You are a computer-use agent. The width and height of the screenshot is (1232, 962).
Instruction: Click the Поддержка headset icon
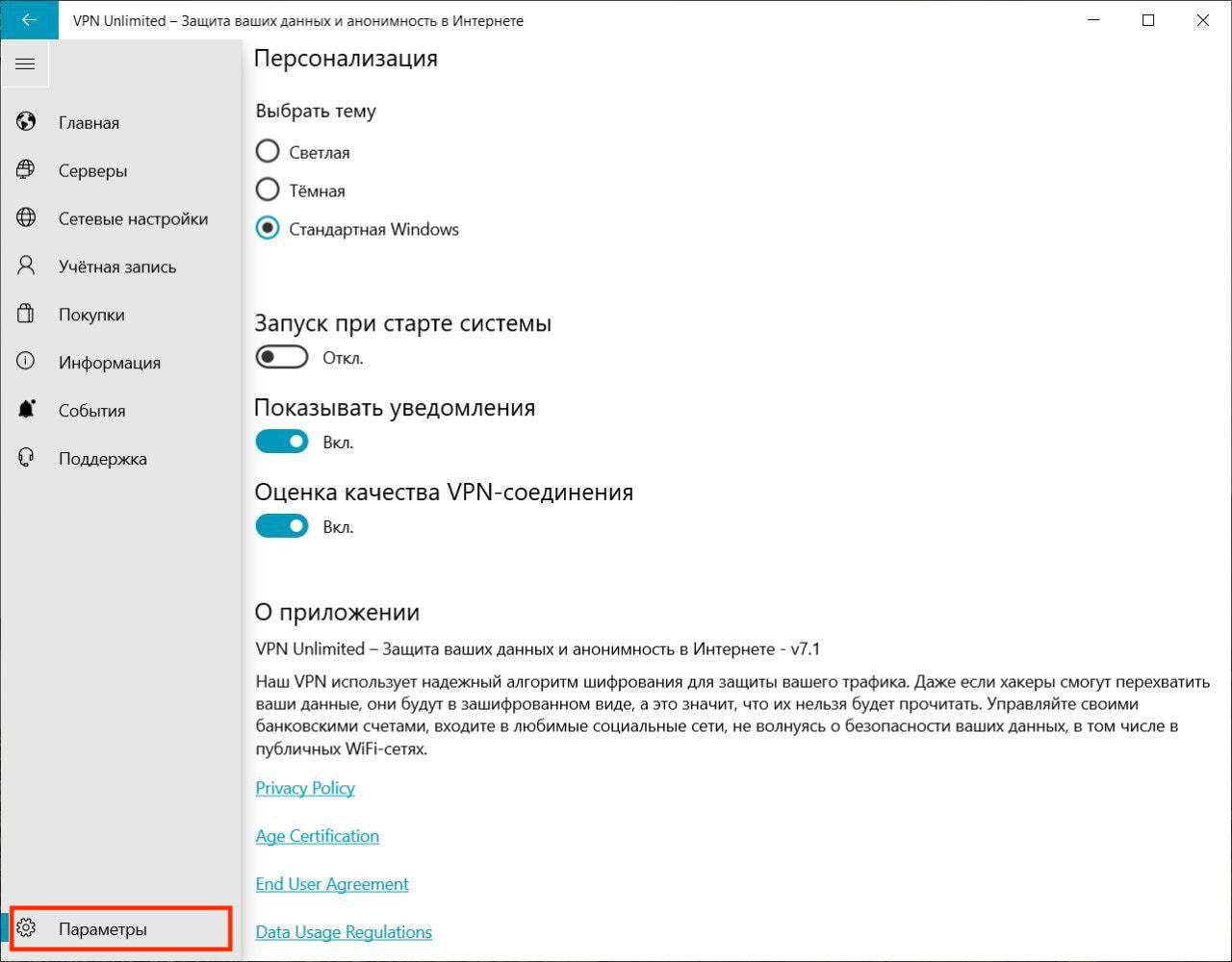click(x=26, y=458)
